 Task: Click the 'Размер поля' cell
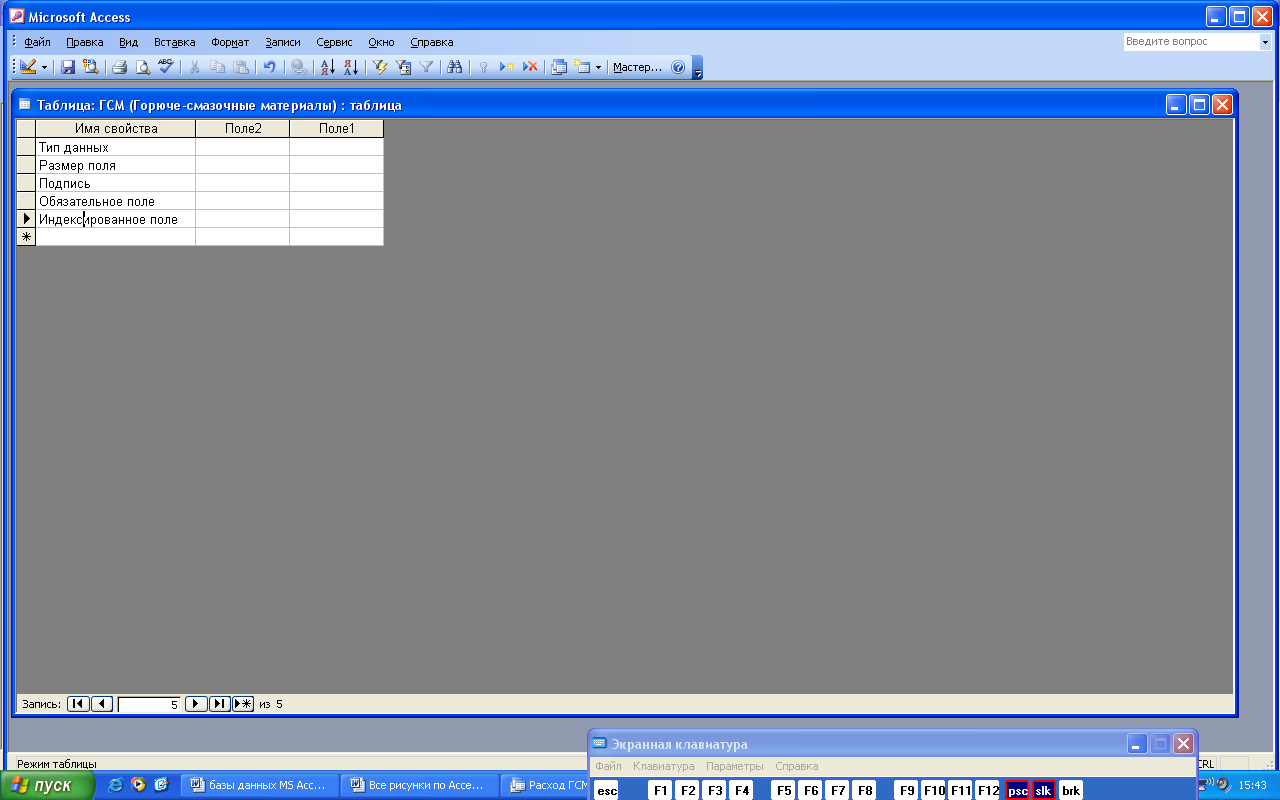coord(116,165)
